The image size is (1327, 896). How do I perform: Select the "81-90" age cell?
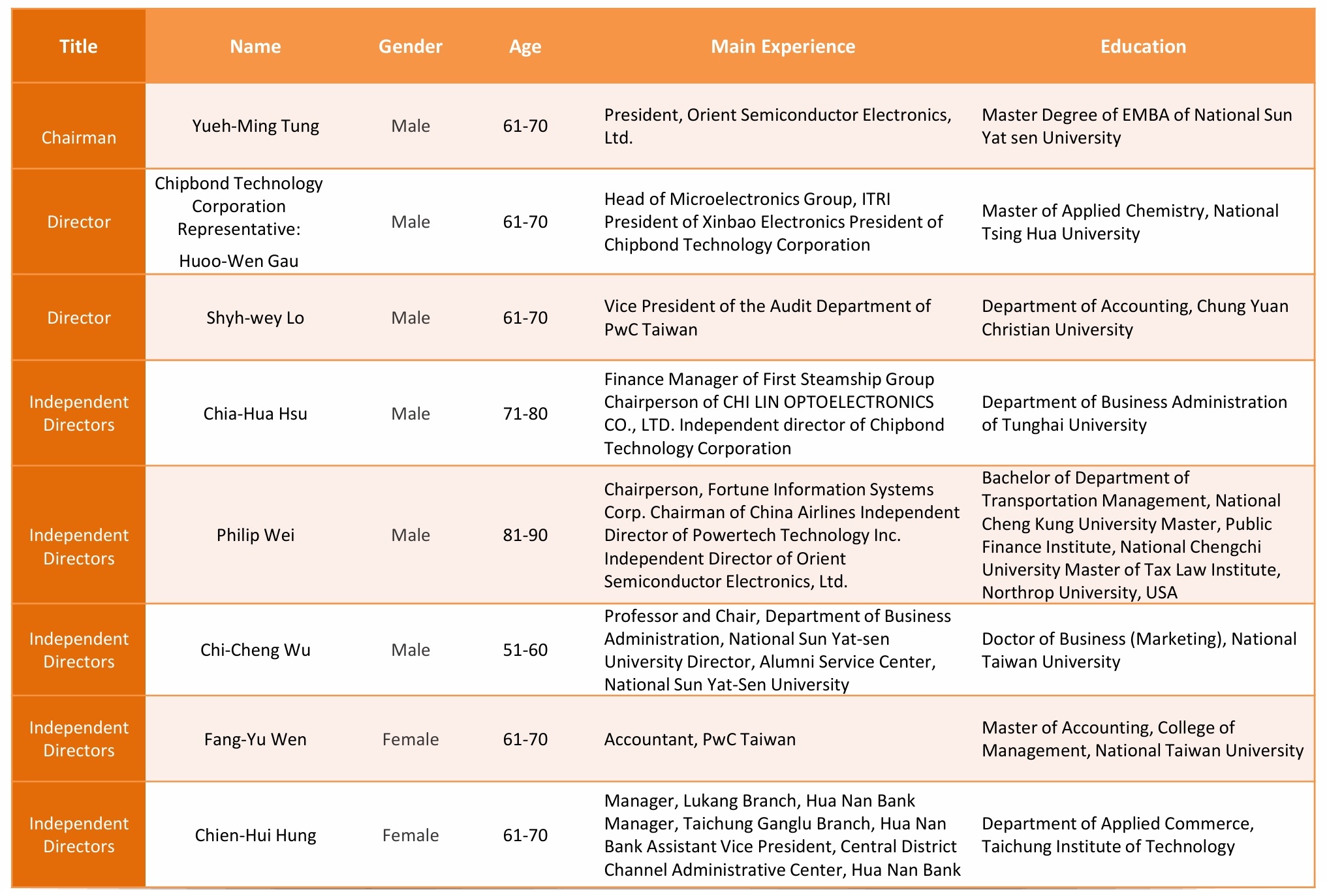point(525,535)
